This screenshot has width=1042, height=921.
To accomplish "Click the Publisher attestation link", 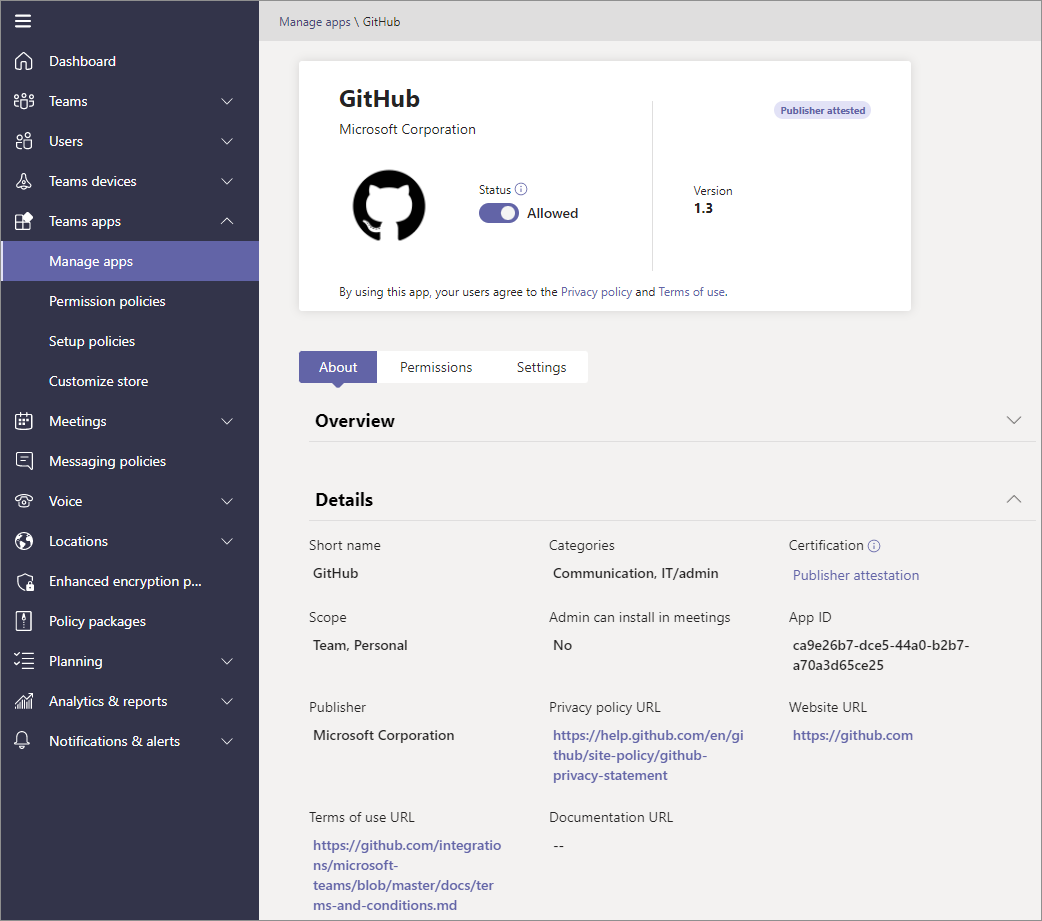I will [856, 575].
